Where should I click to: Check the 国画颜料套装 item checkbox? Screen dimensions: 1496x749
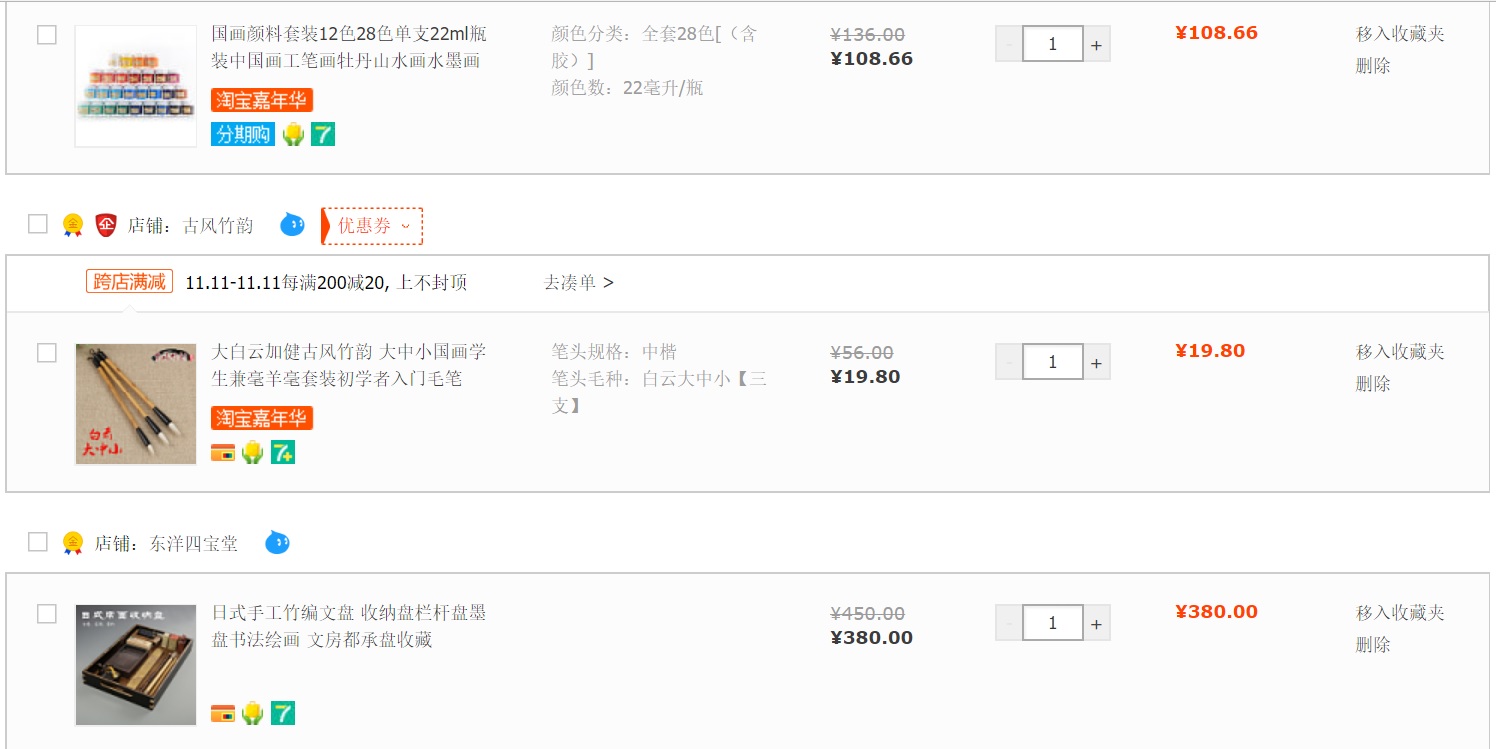[47, 35]
